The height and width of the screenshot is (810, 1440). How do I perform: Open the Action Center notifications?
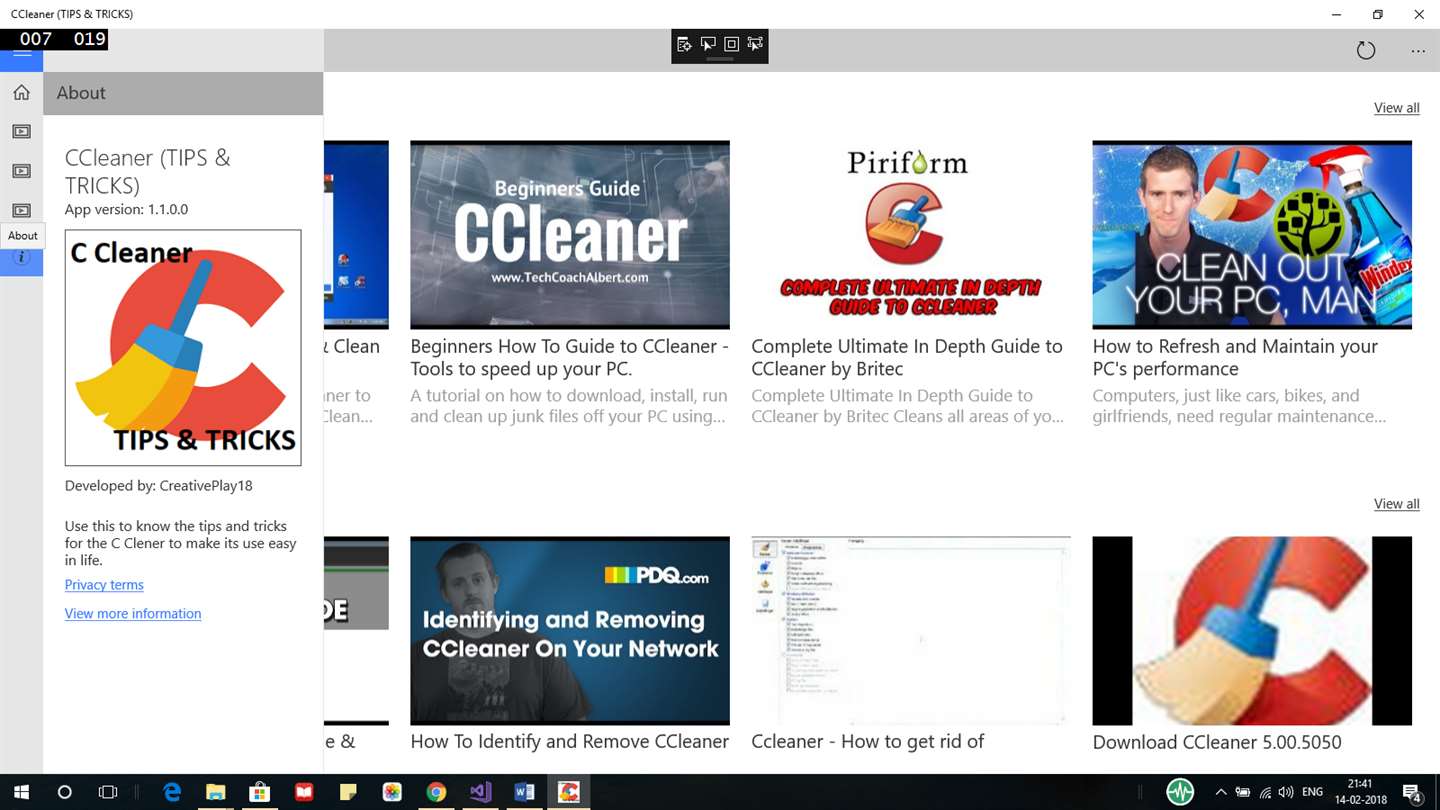(x=1413, y=792)
